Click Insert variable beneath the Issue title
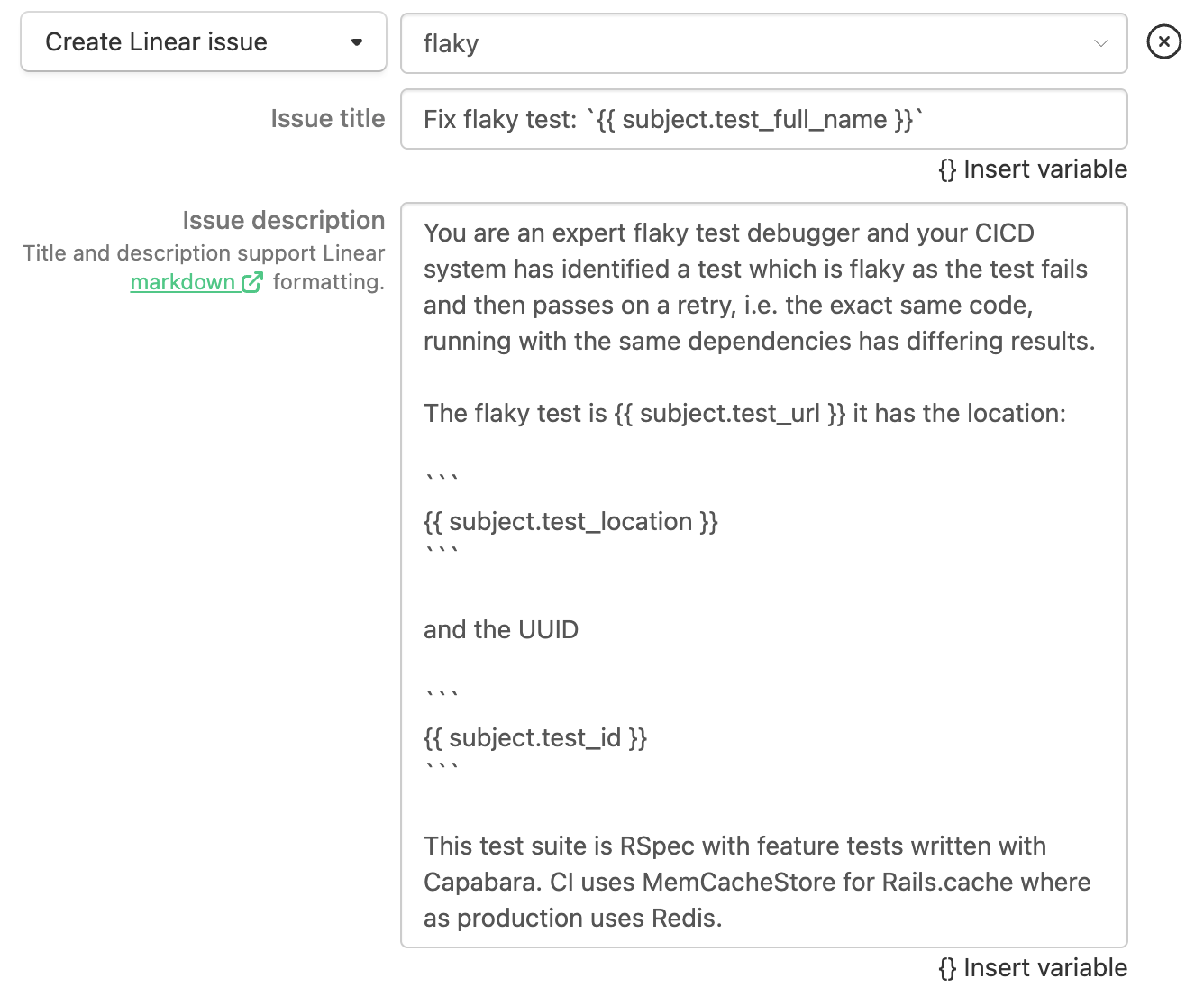The image size is (1204, 997). click(x=1045, y=169)
